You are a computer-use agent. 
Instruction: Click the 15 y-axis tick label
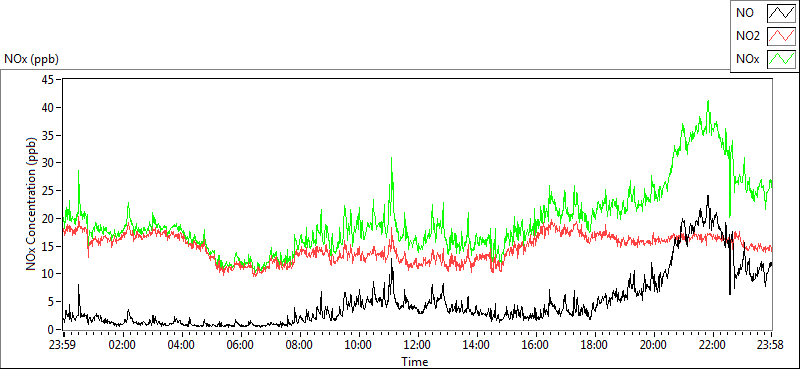pos(49,246)
